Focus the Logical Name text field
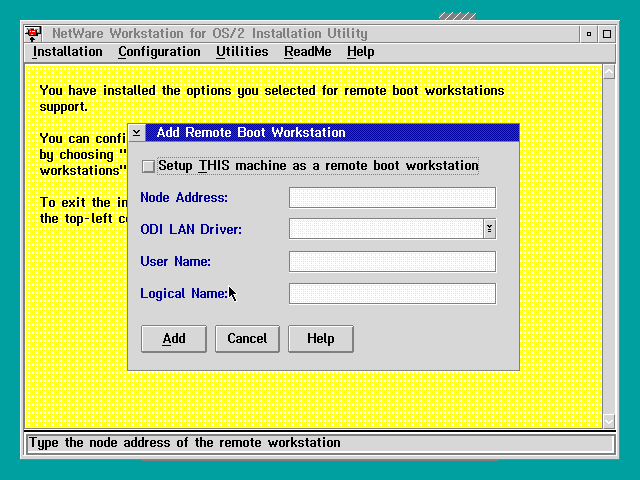Screen dimensions: 640x480 click(x=392, y=293)
